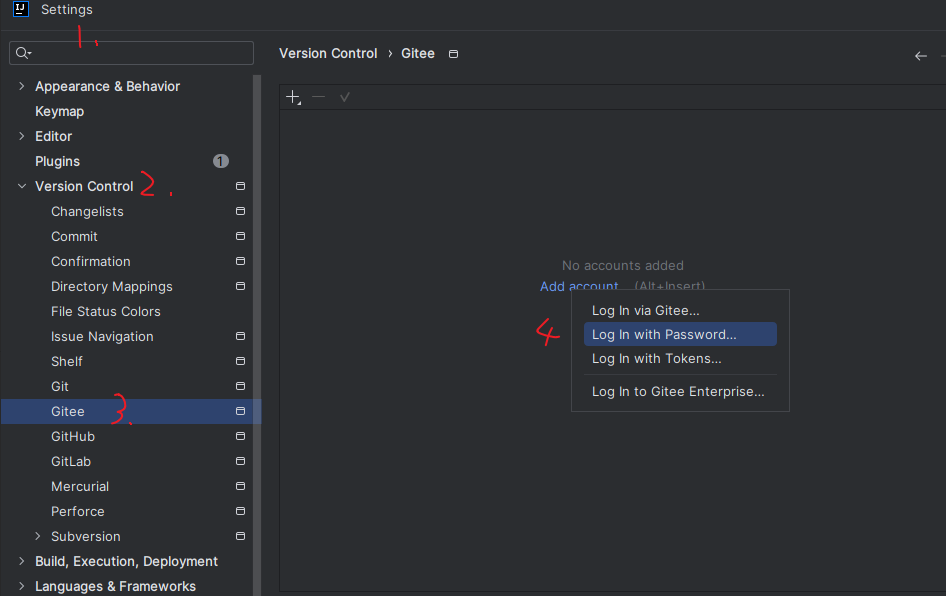
Task: Click project settings icon beside GitHub
Action: point(240,436)
